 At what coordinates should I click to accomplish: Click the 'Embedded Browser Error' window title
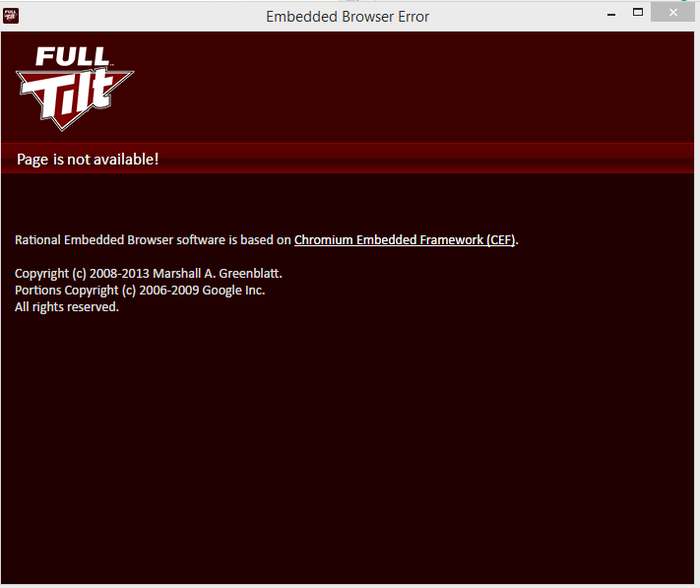point(347,17)
